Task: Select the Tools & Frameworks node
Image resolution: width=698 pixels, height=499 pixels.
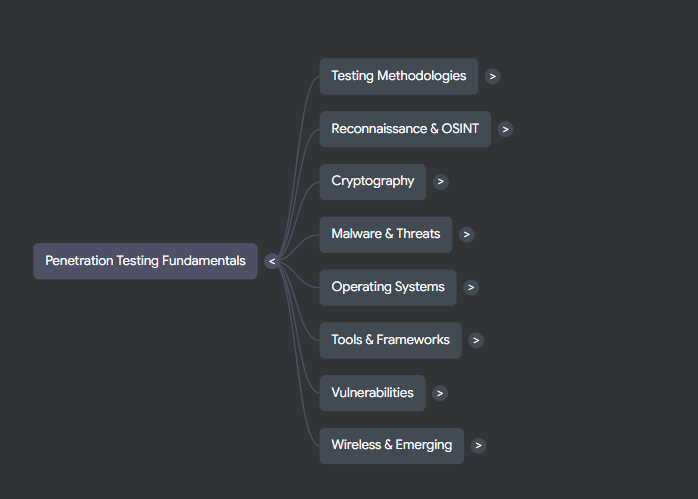Action: pos(390,340)
